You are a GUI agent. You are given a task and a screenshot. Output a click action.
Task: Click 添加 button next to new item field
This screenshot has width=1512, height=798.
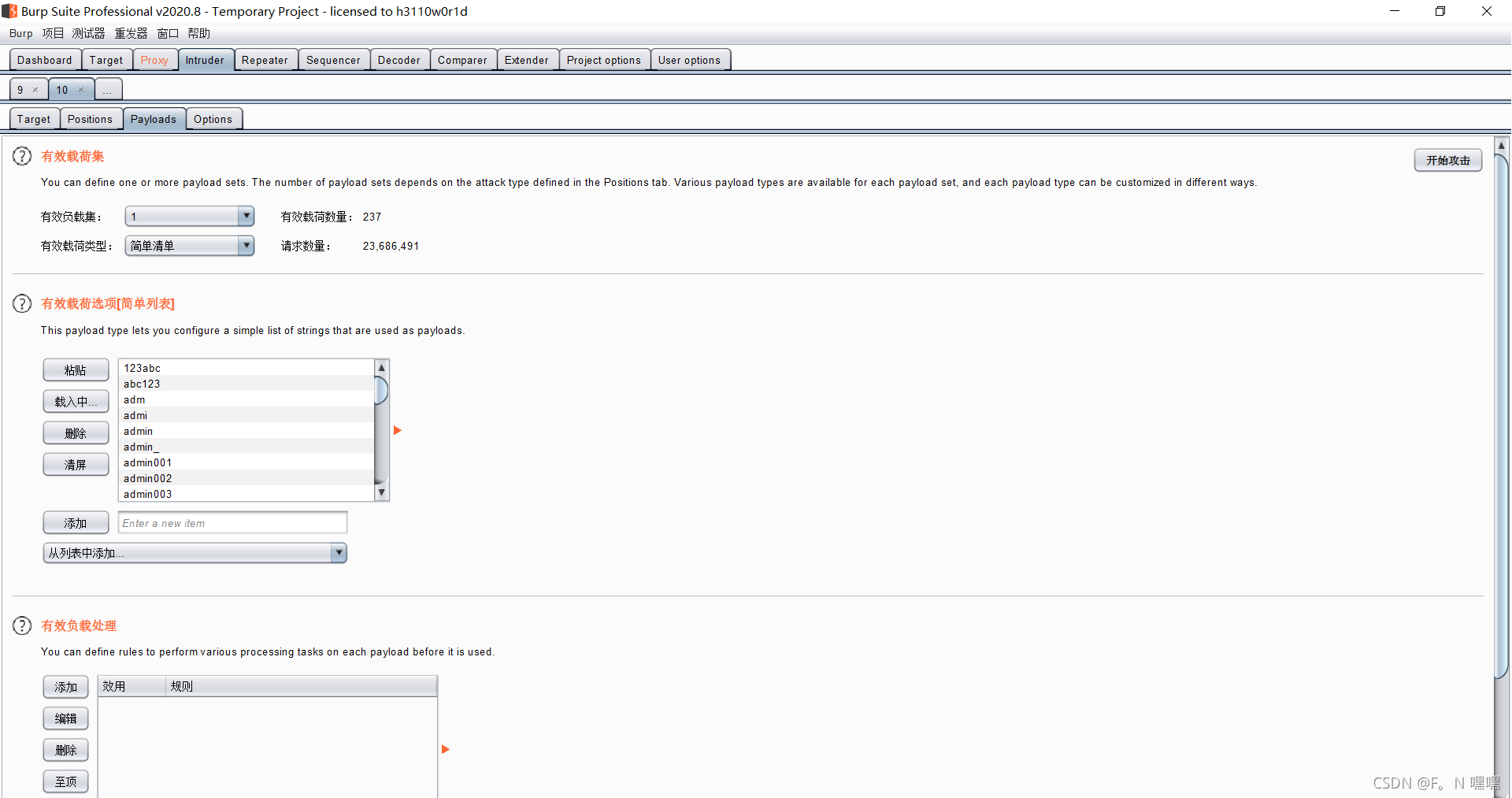point(76,523)
